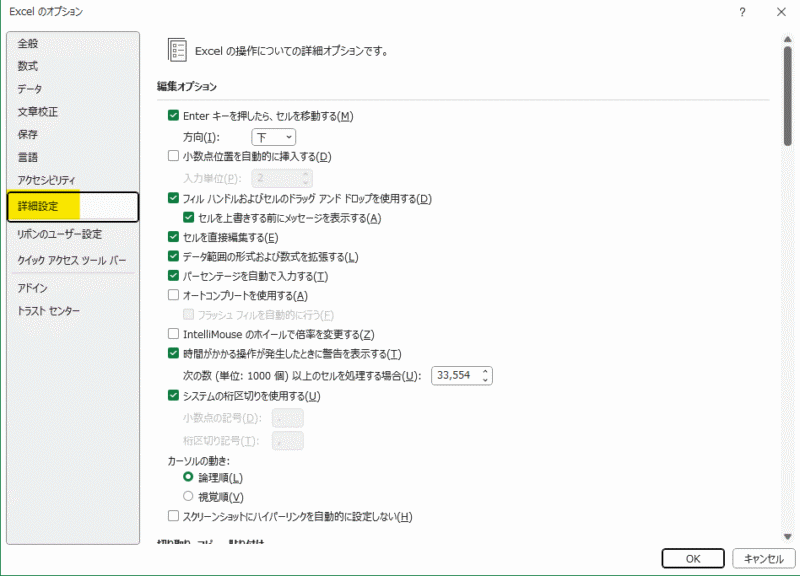Click the '編集オプション' section heading
The height and width of the screenshot is (576, 800).
coord(187,86)
